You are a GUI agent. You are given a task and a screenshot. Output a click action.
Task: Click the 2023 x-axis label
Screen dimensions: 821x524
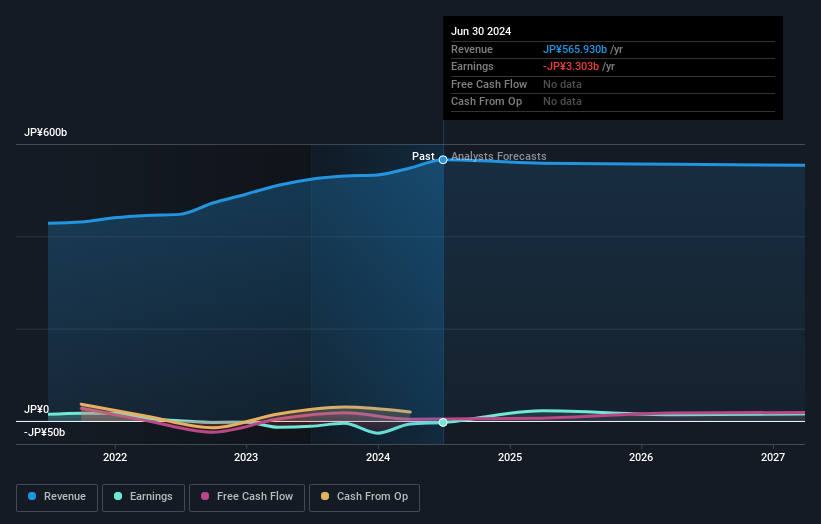(x=246, y=458)
